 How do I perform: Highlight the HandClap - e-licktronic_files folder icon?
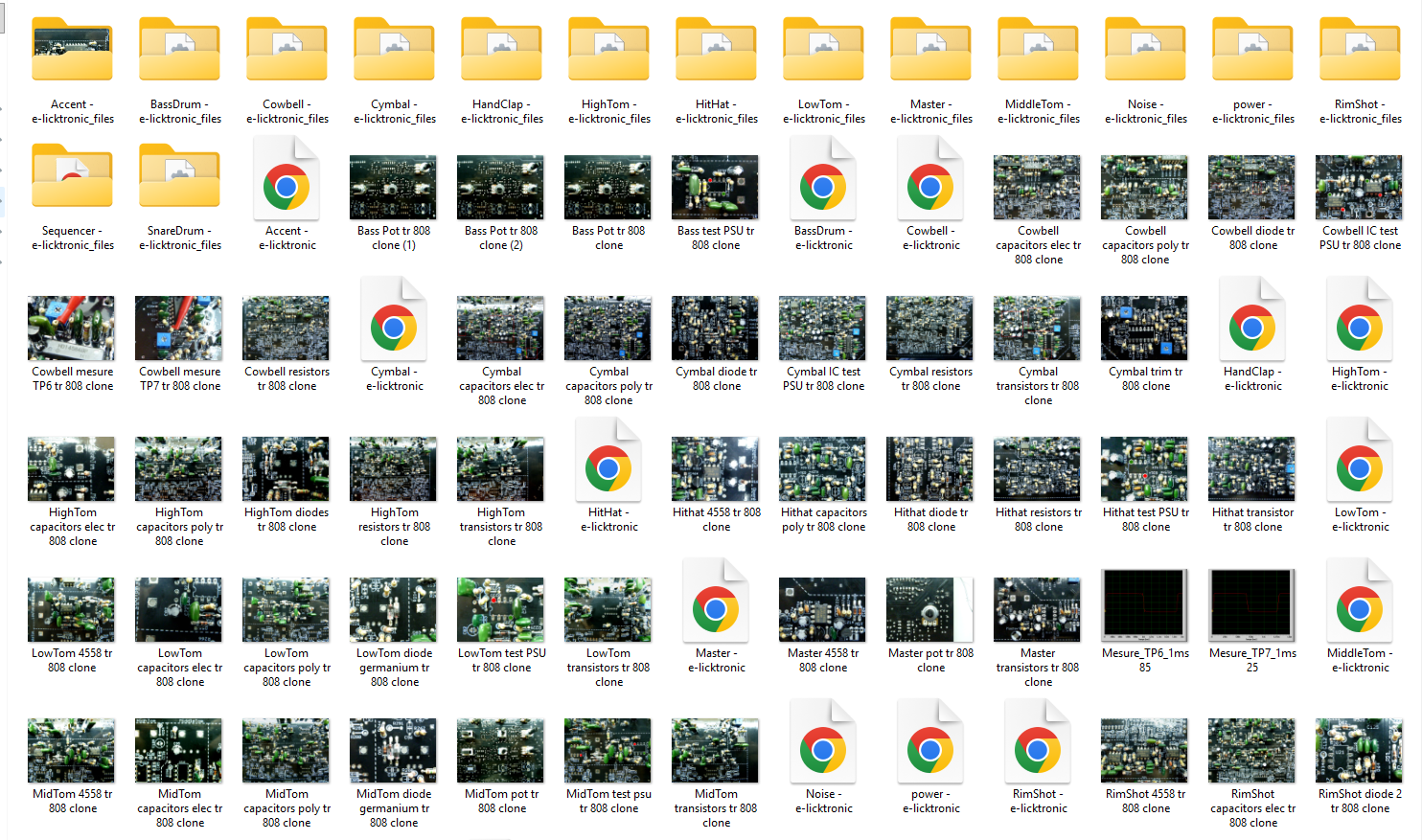pyautogui.click(x=502, y=49)
